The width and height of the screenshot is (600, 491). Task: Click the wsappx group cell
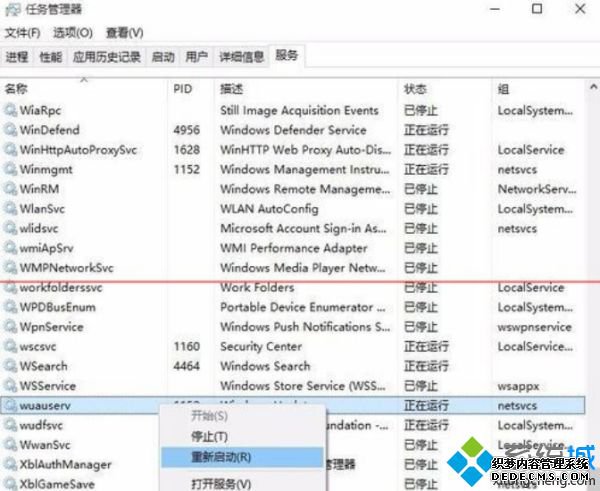[518, 387]
